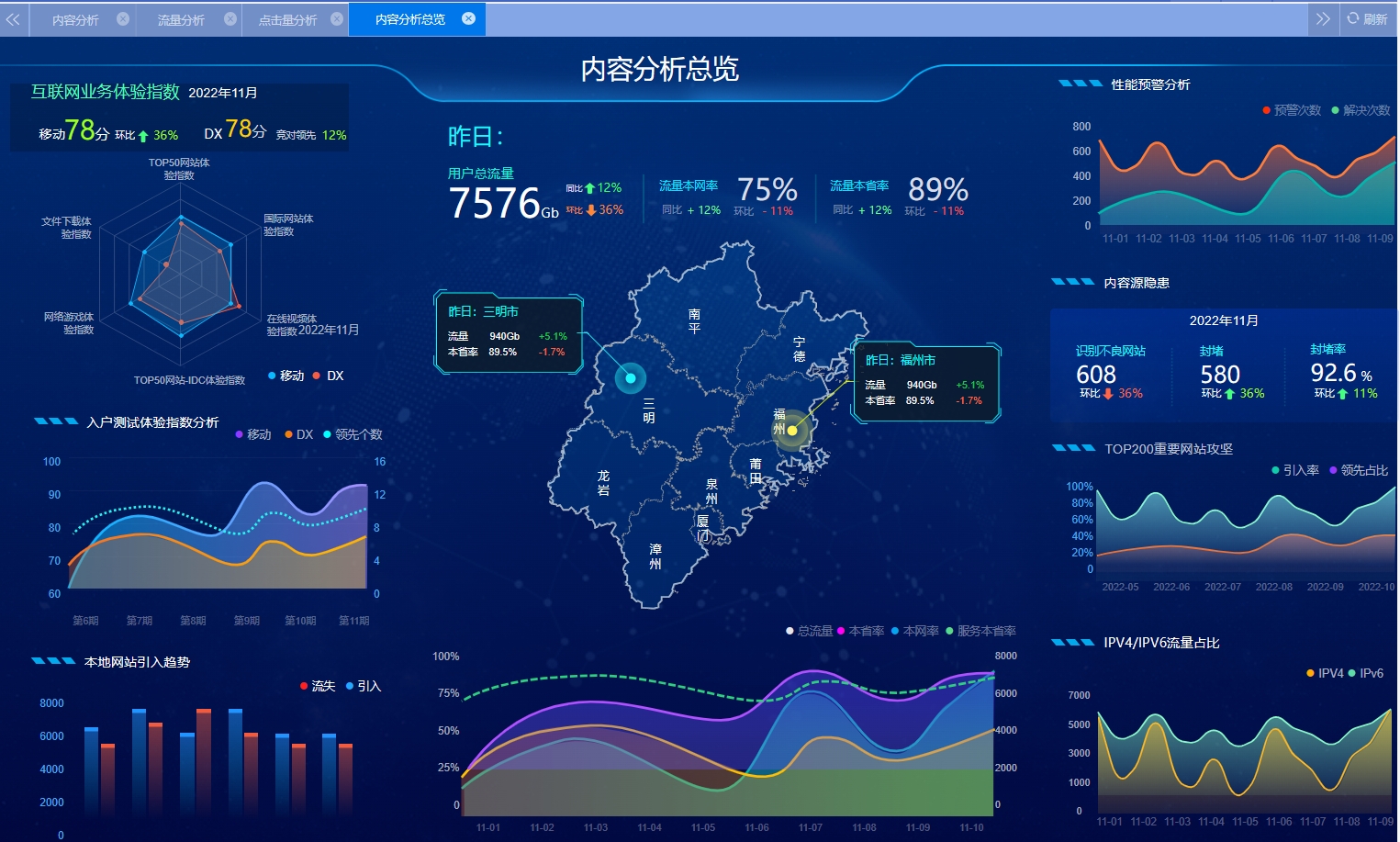Toggle 引入率 legend in TOP200 chart
1400x842 pixels.
pyautogui.click(x=1294, y=470)
